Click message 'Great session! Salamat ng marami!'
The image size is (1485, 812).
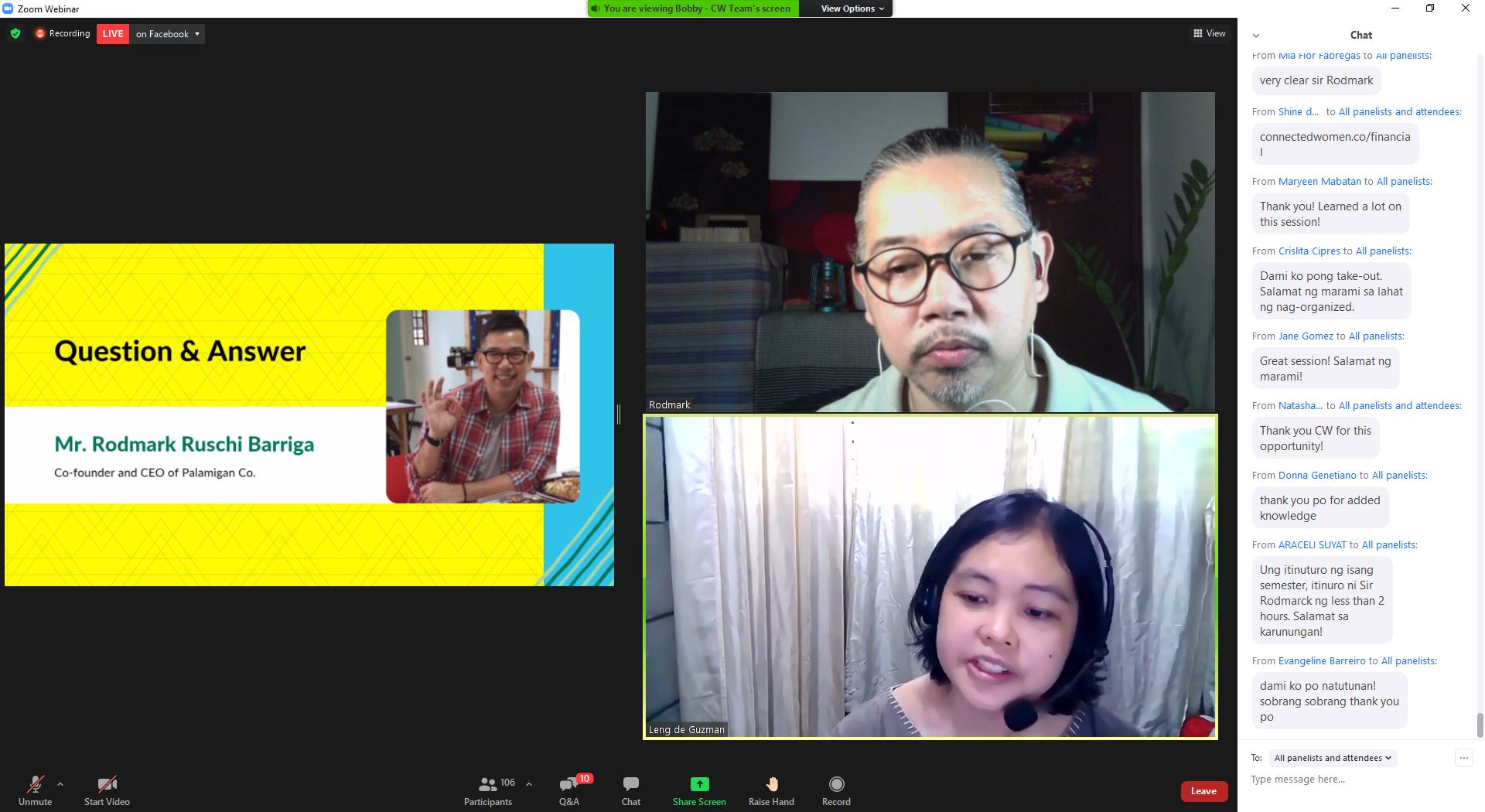pos(1325,369)
